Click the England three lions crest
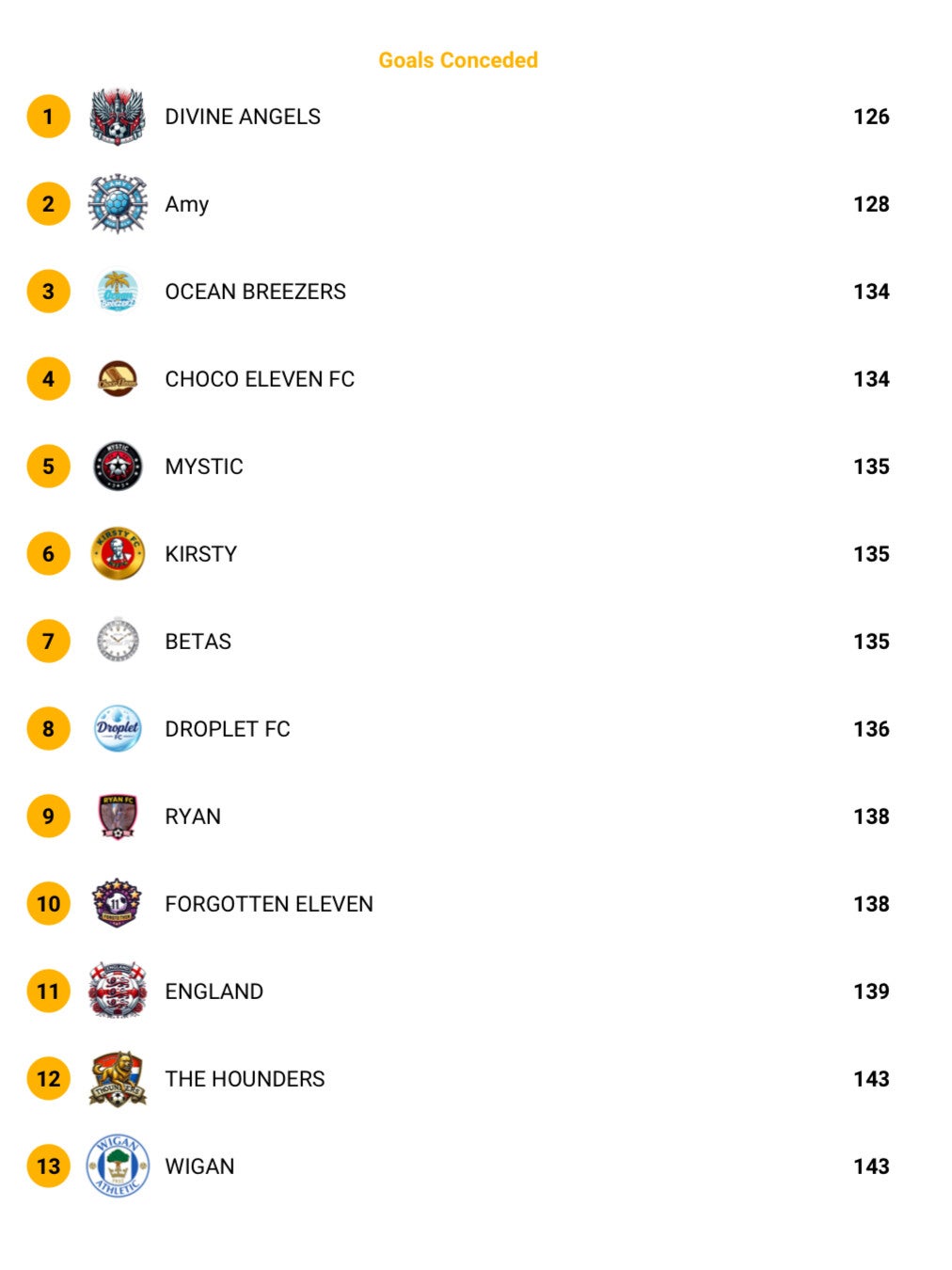The width and height of the screenshot is (952, 1270). [118, 991]
